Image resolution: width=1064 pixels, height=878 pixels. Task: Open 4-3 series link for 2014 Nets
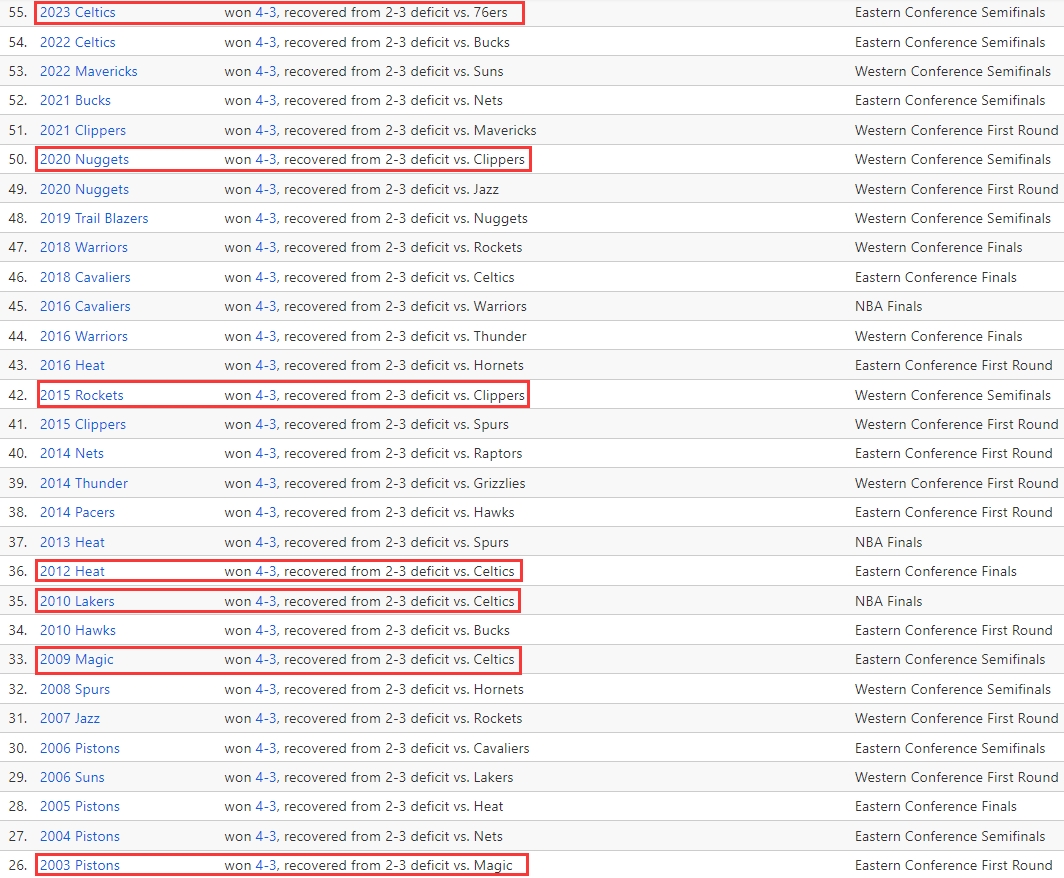coord(266,454)
